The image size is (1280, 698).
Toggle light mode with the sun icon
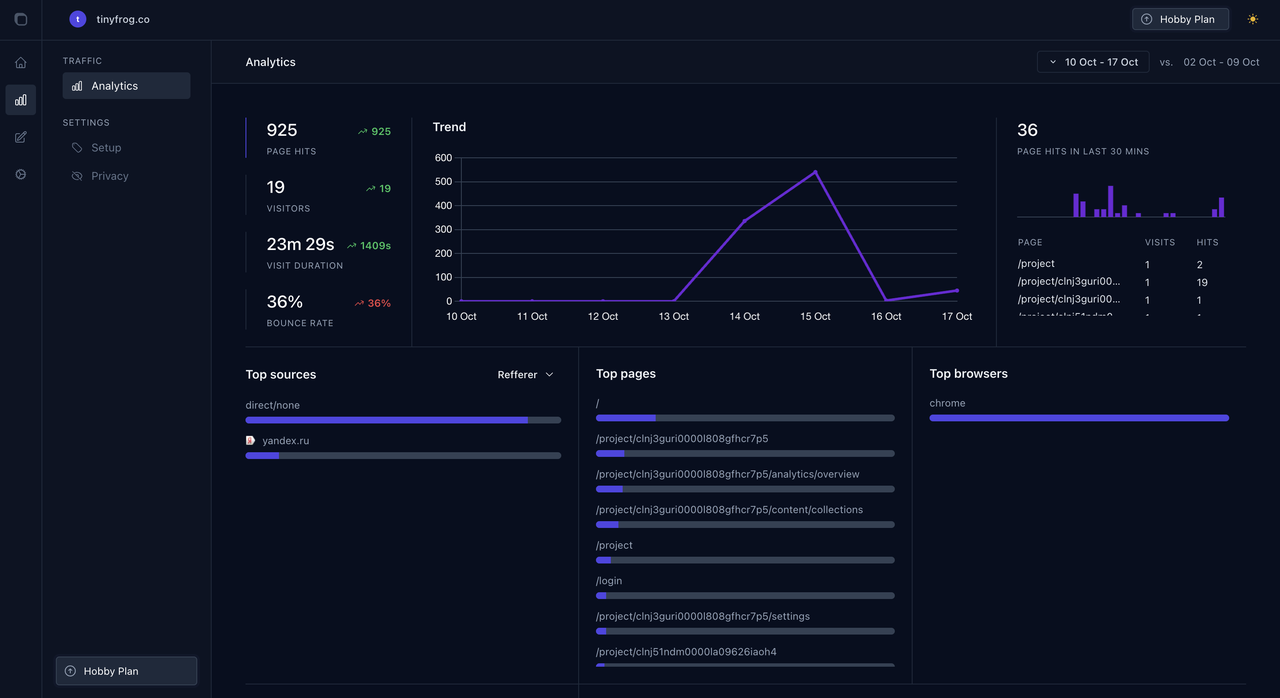tap(1253, 19)
